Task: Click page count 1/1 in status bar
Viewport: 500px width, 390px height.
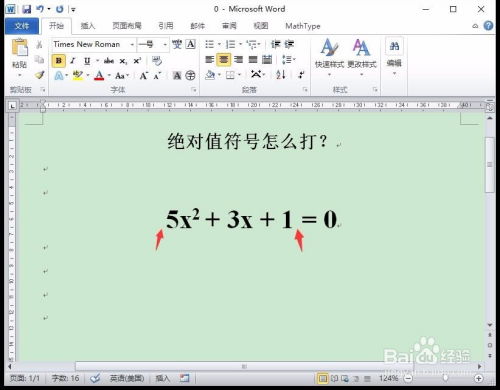Action: tap(24, 378)
